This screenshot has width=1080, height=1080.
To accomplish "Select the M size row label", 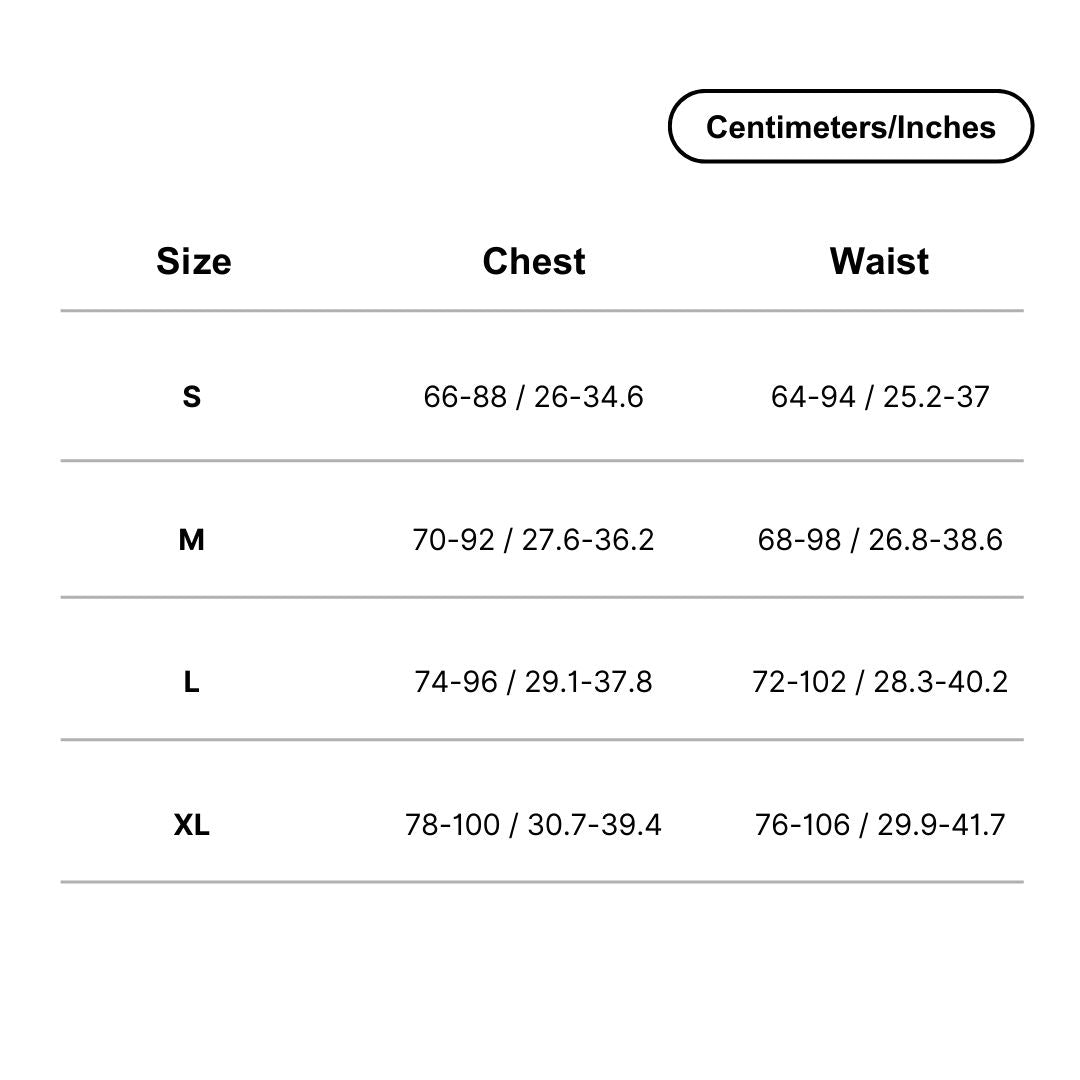I will pos(191,540).
